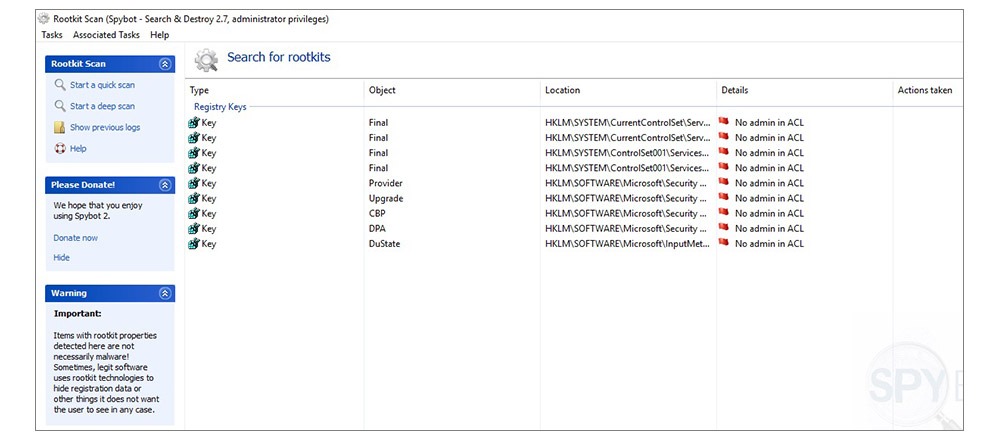Viewport: 1000px width, 440px height.
Task: Click the key icon in the DuState row
Action: tap(194, 244)
